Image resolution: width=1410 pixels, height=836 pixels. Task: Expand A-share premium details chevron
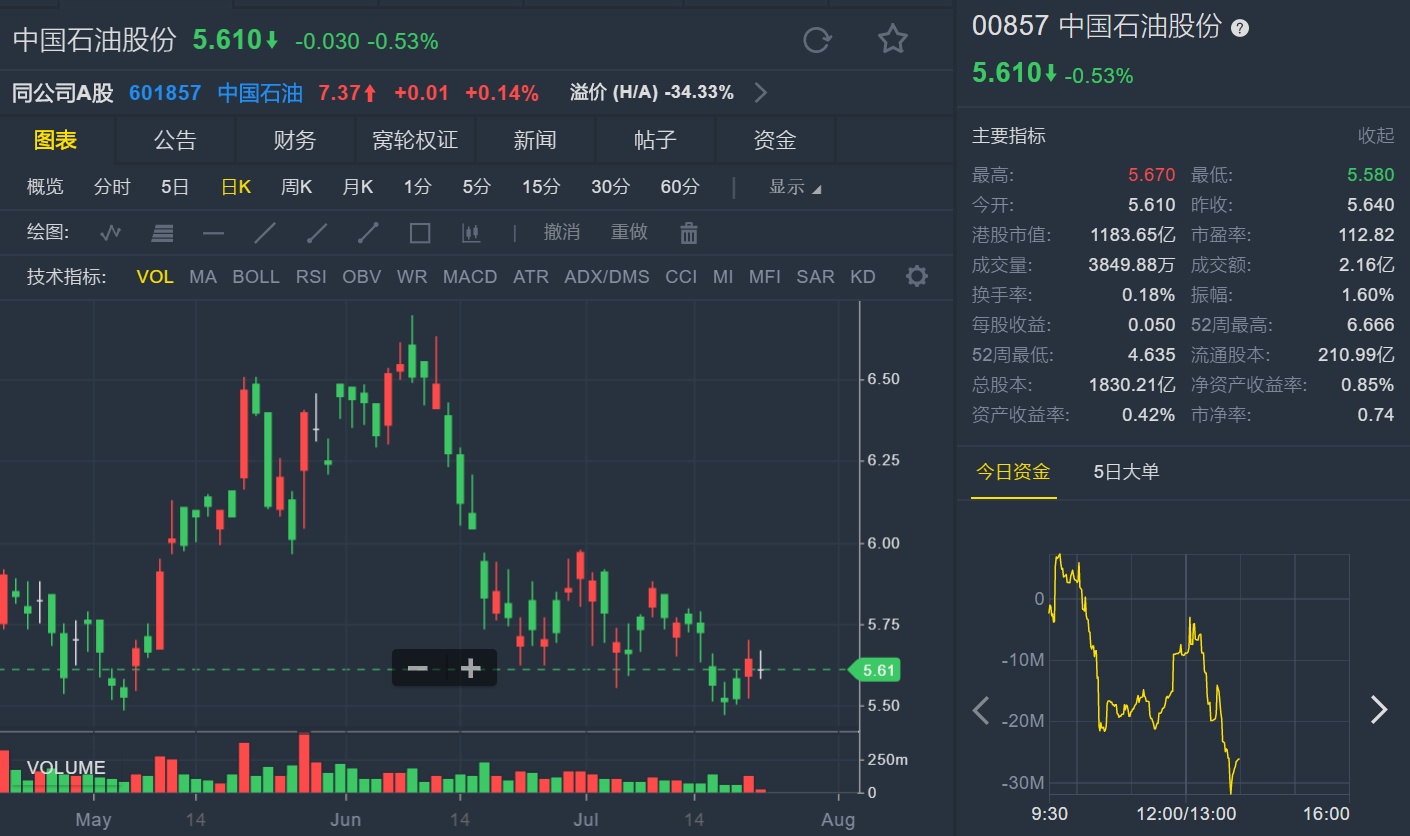761,93
